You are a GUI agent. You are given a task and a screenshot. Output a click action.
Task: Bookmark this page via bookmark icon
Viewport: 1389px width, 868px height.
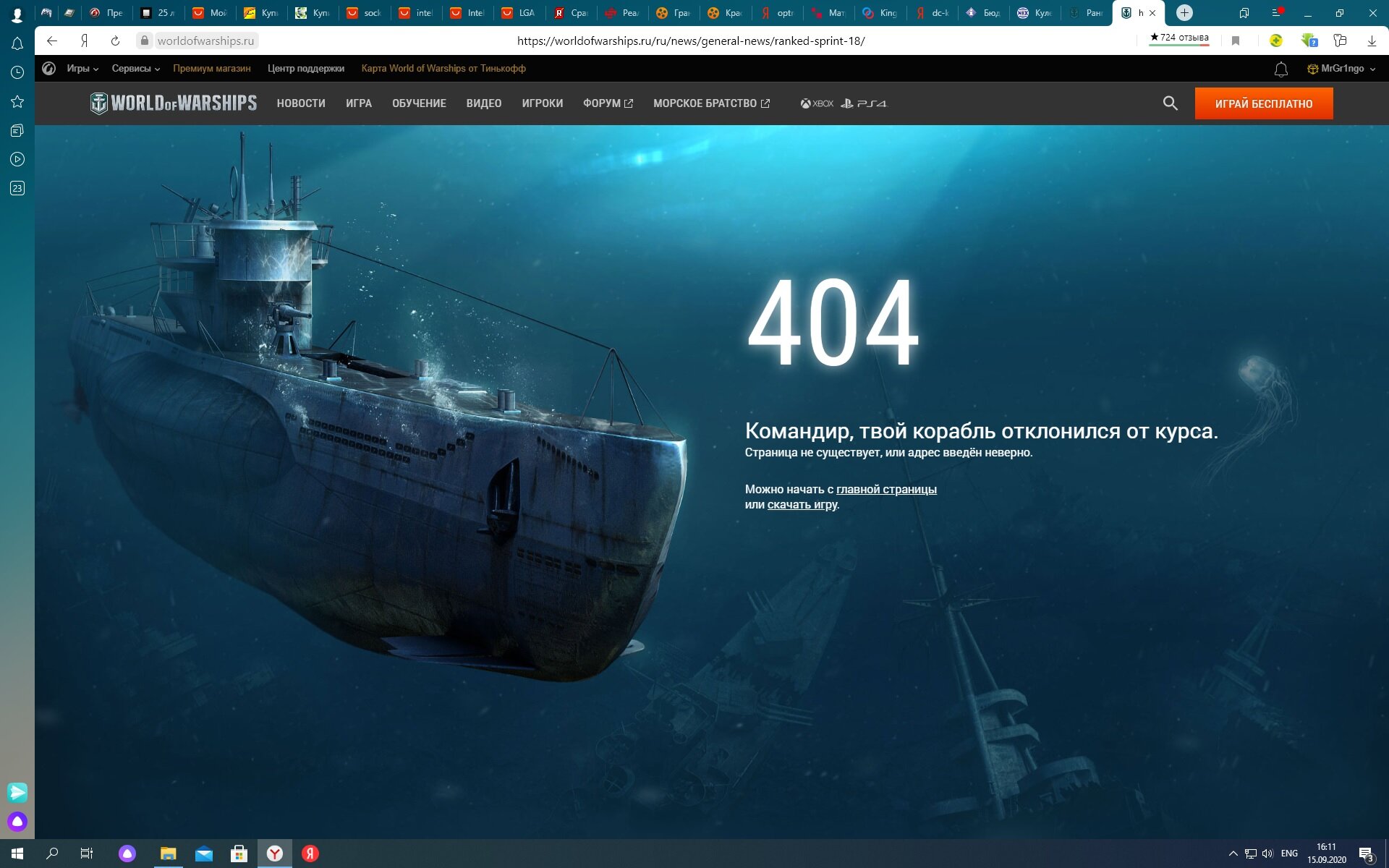[x=1236, y=41]
